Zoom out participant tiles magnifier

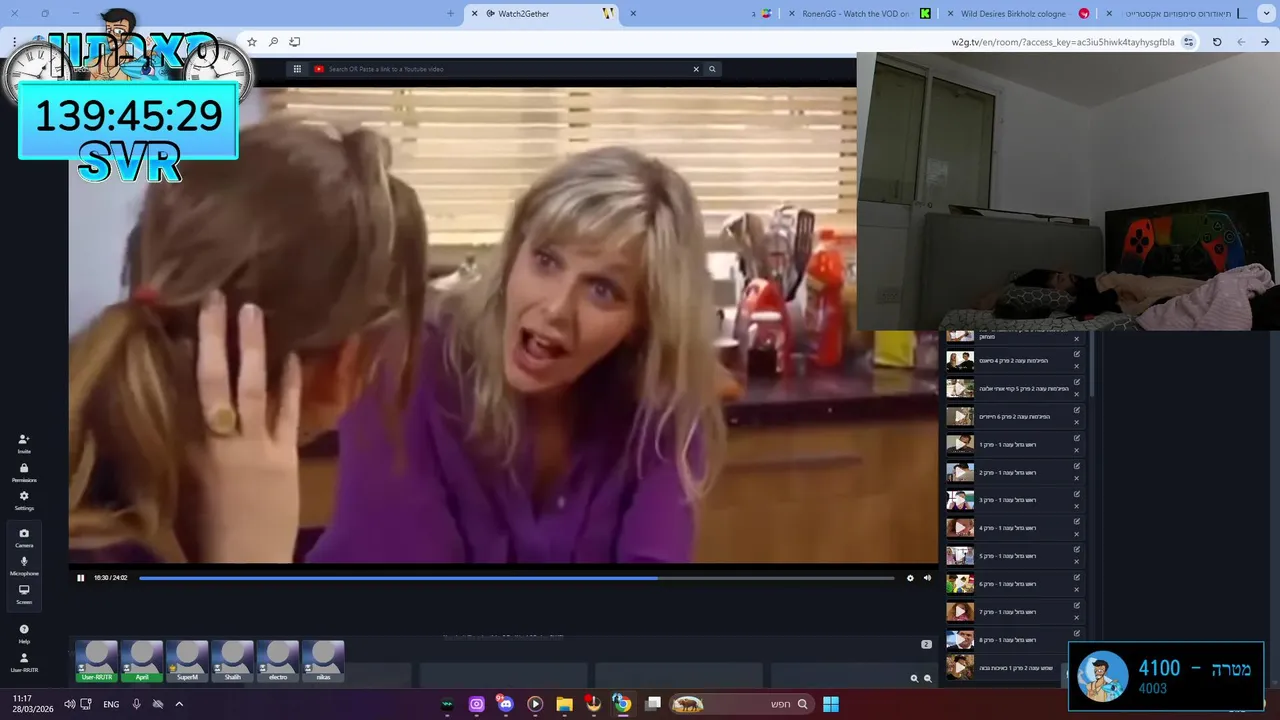928,678
